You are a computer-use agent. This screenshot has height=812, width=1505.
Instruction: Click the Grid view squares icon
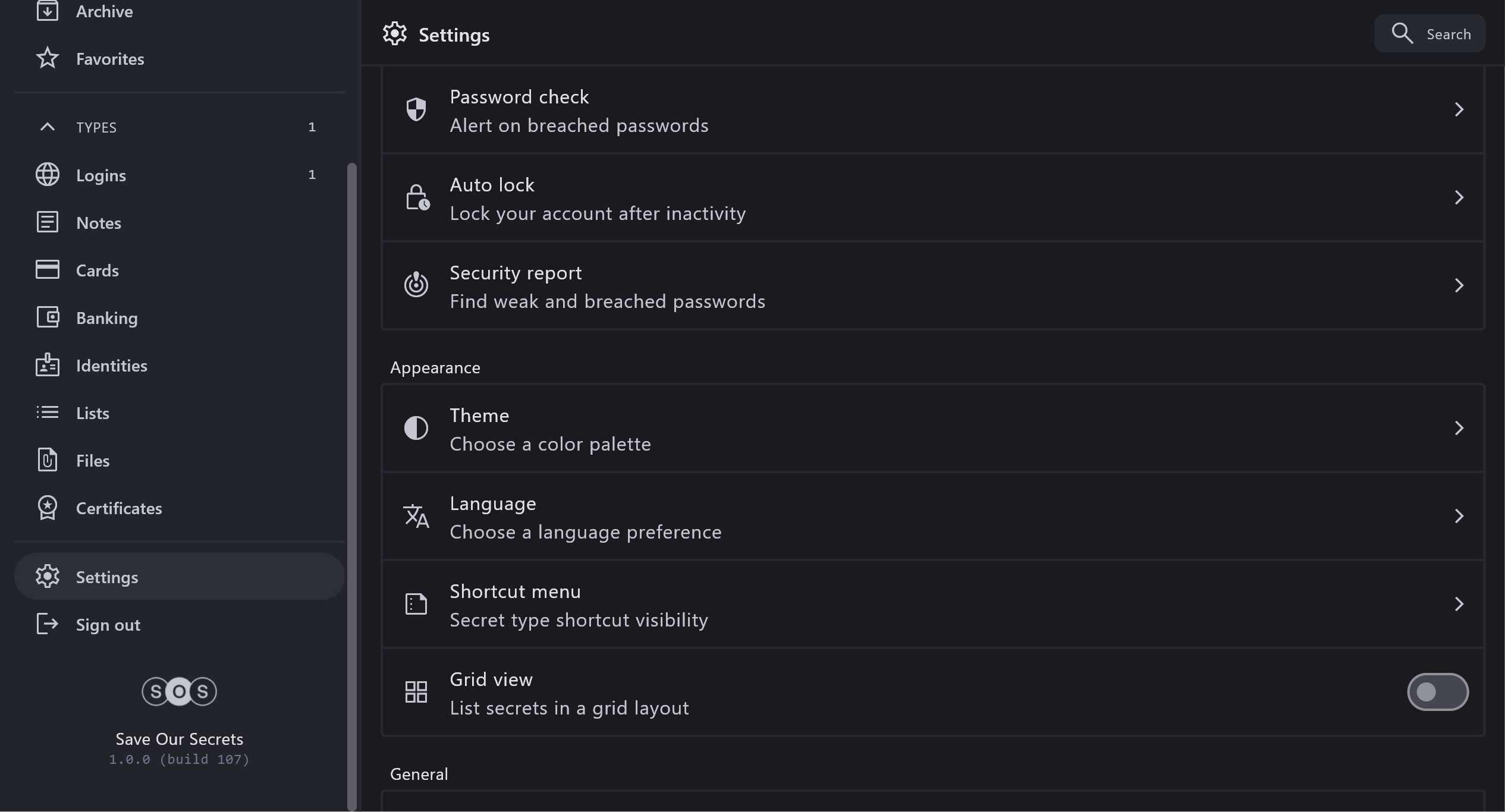[x=416, y=692]
